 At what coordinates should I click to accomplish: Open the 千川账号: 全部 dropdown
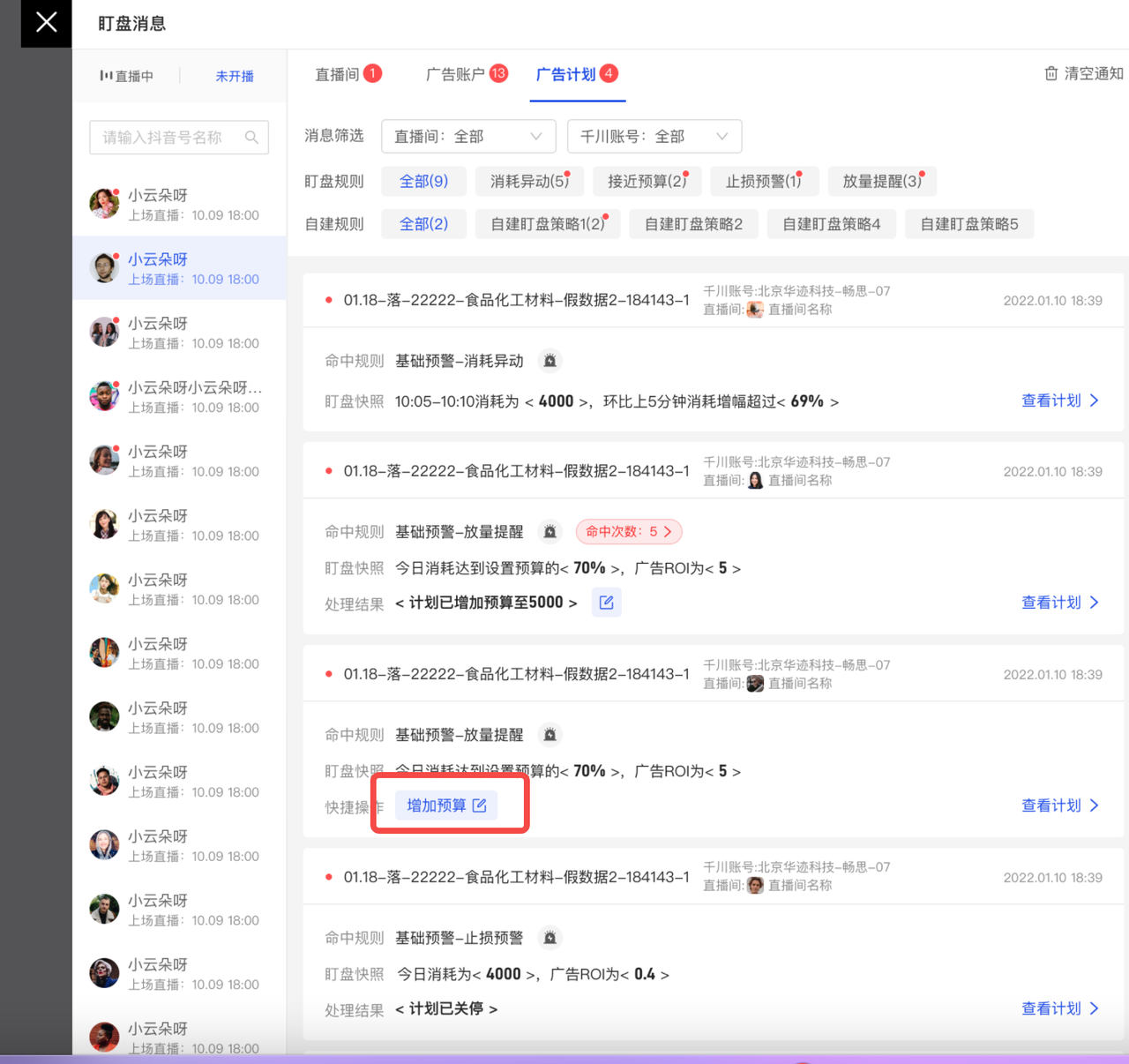point(654,136)
